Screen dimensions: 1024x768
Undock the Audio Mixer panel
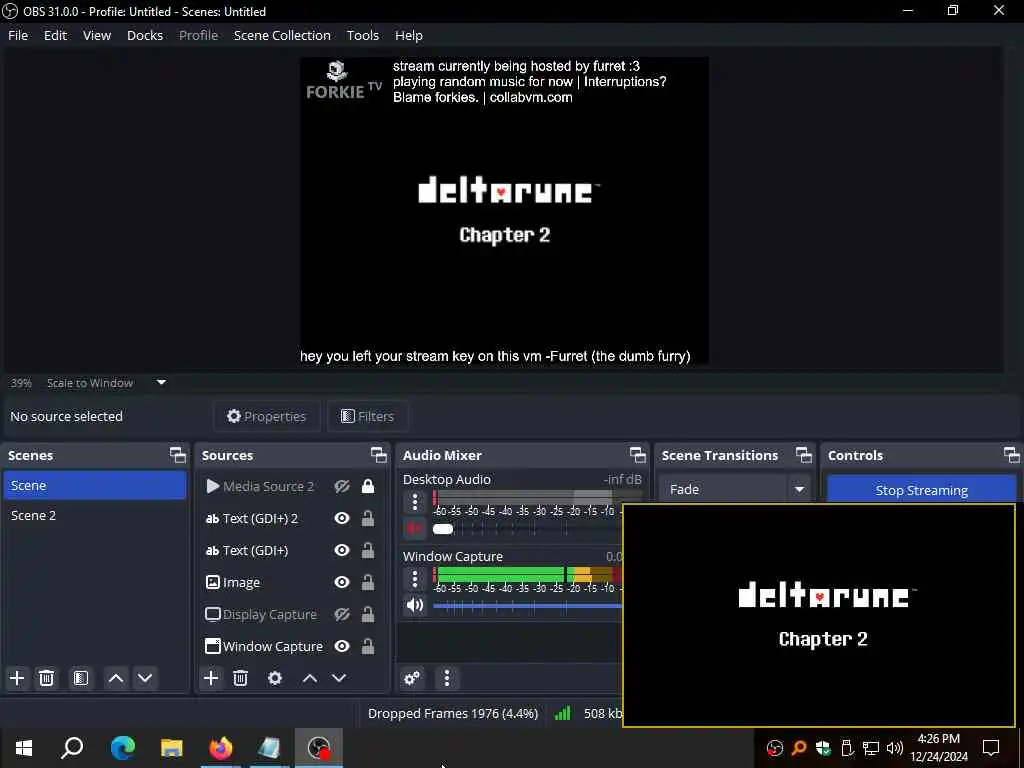[637, 455]
